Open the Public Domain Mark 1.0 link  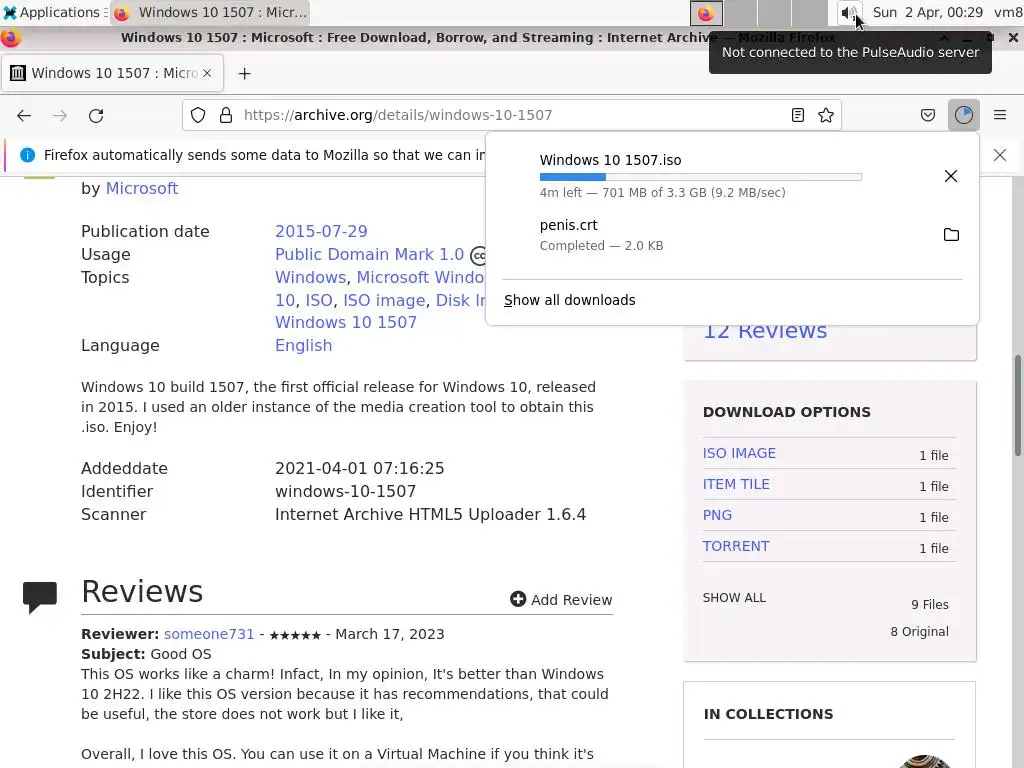click(369, 254)
